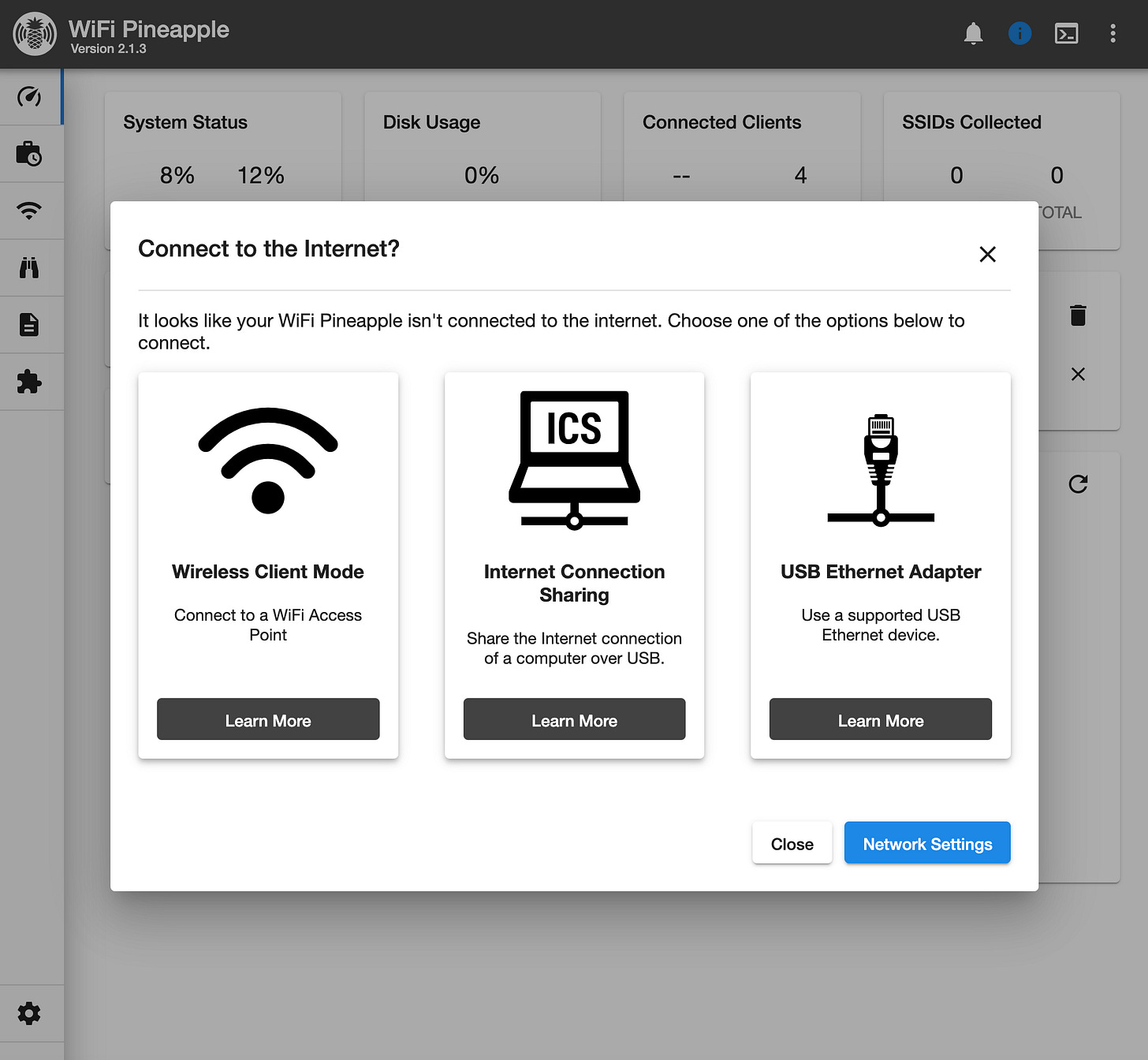Screen dimensions: 1148x1060
Task: Open Network Settings
Action: coord(927,842)
